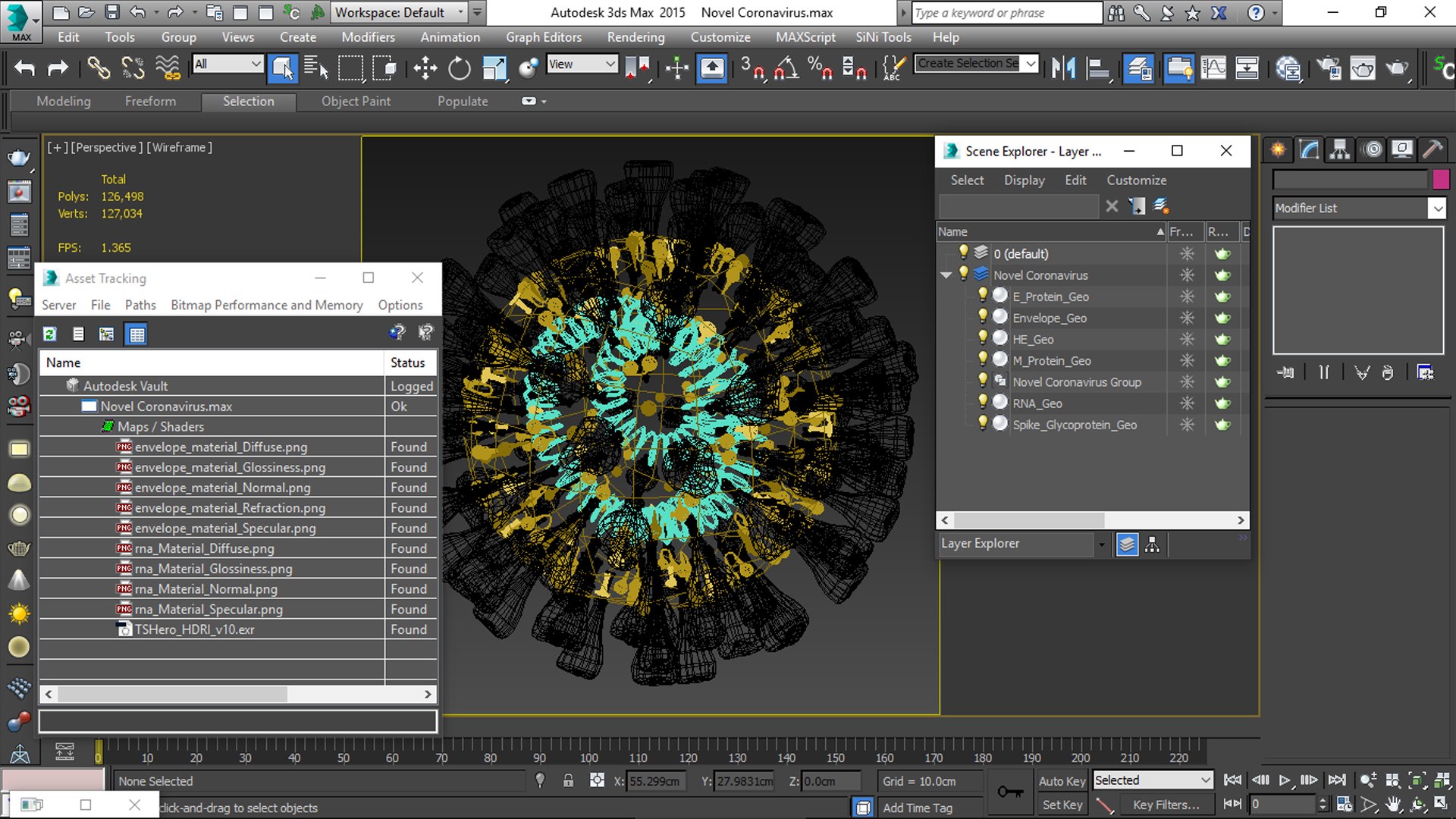The image size is (1456, 819).
Task: Select the Select and Move tool
Action: coord(425,68)
